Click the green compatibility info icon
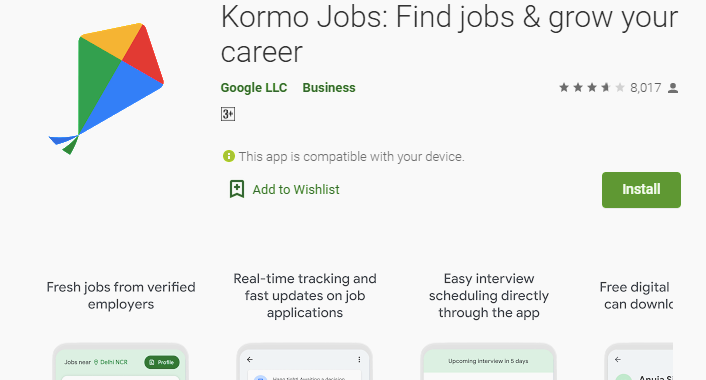Image resolution: width=706 pixels, height=380 pixels. point(229,156)
